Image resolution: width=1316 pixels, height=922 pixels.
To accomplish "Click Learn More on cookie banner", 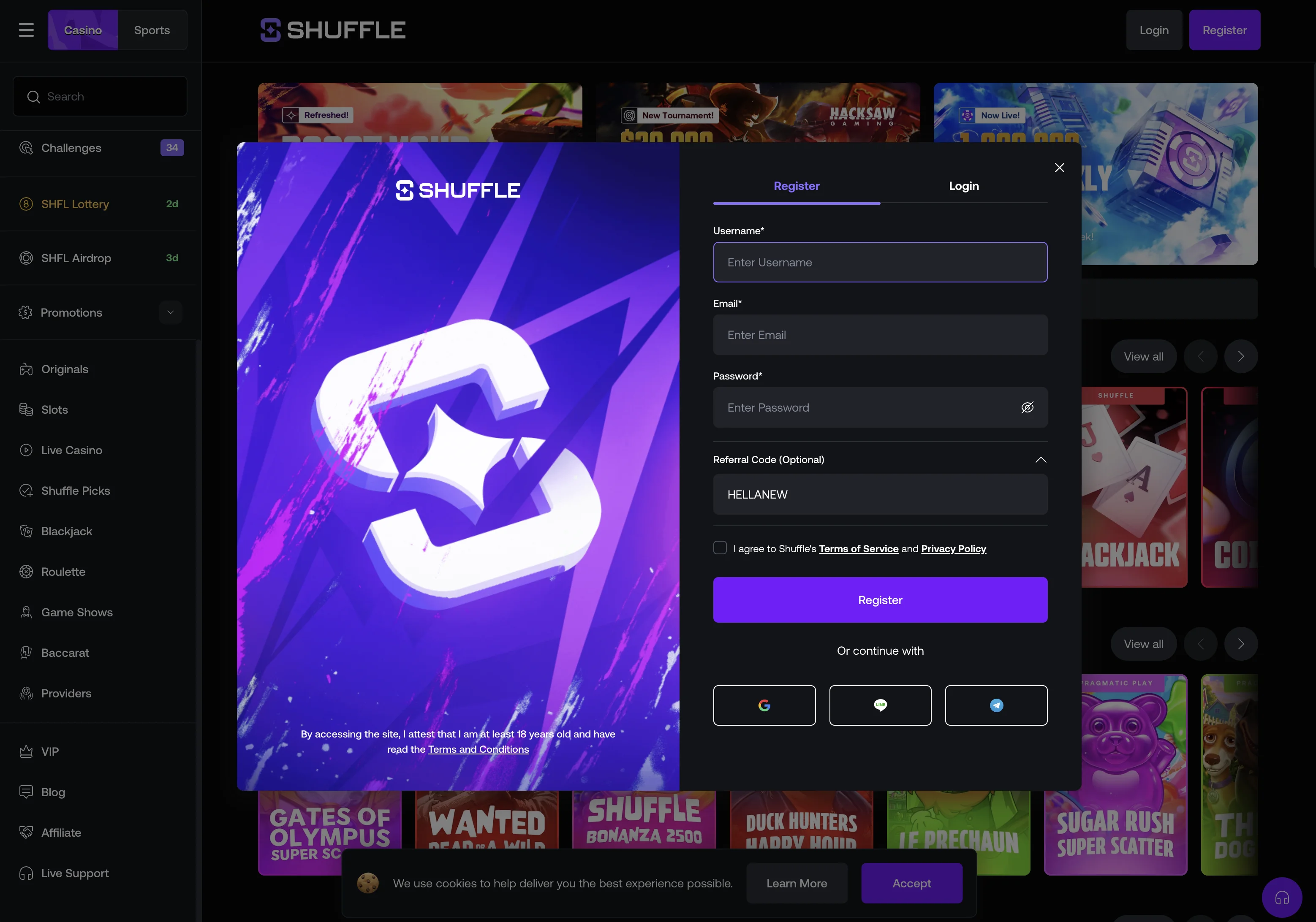I will 797,883.
